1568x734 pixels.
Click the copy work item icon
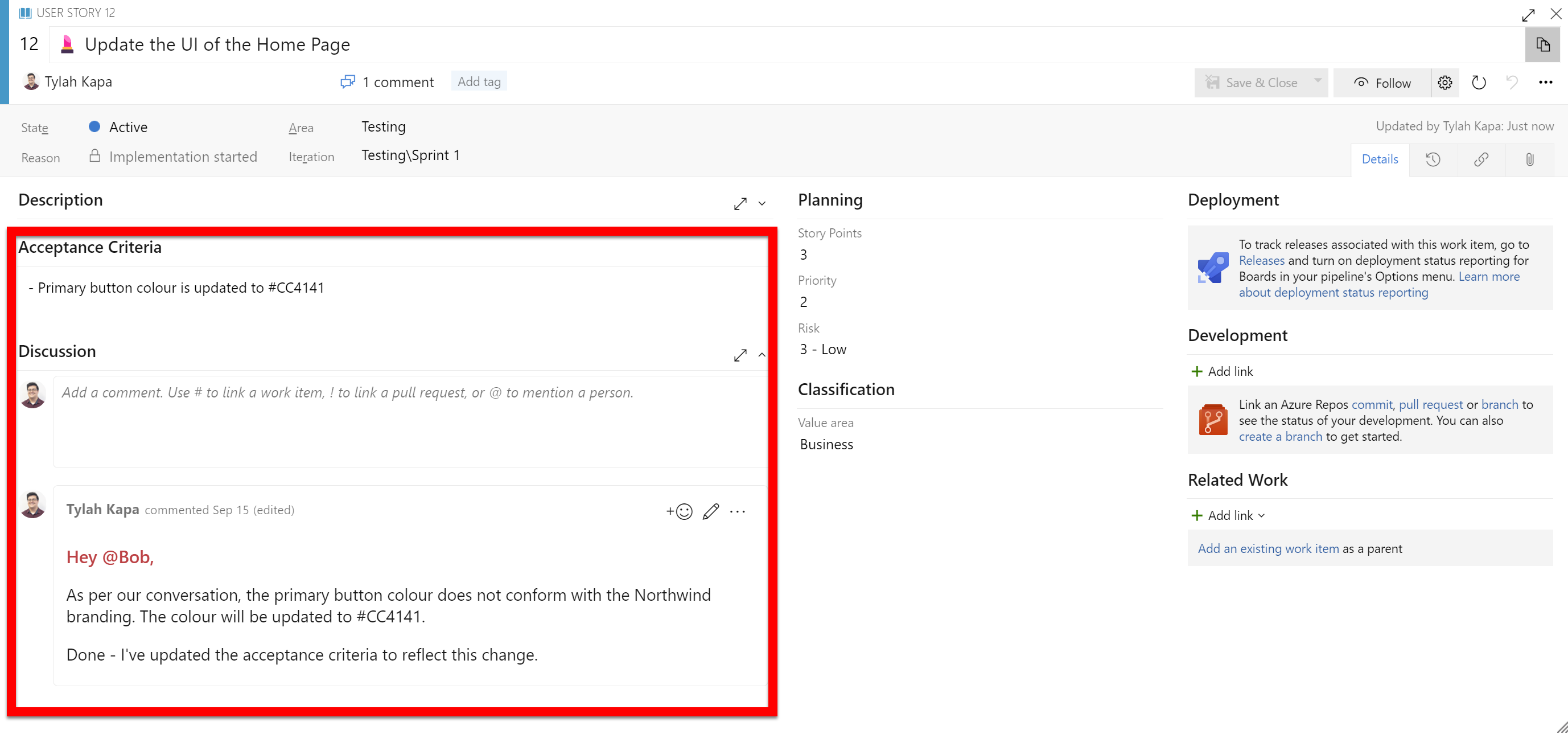[x=1542, y=44]
